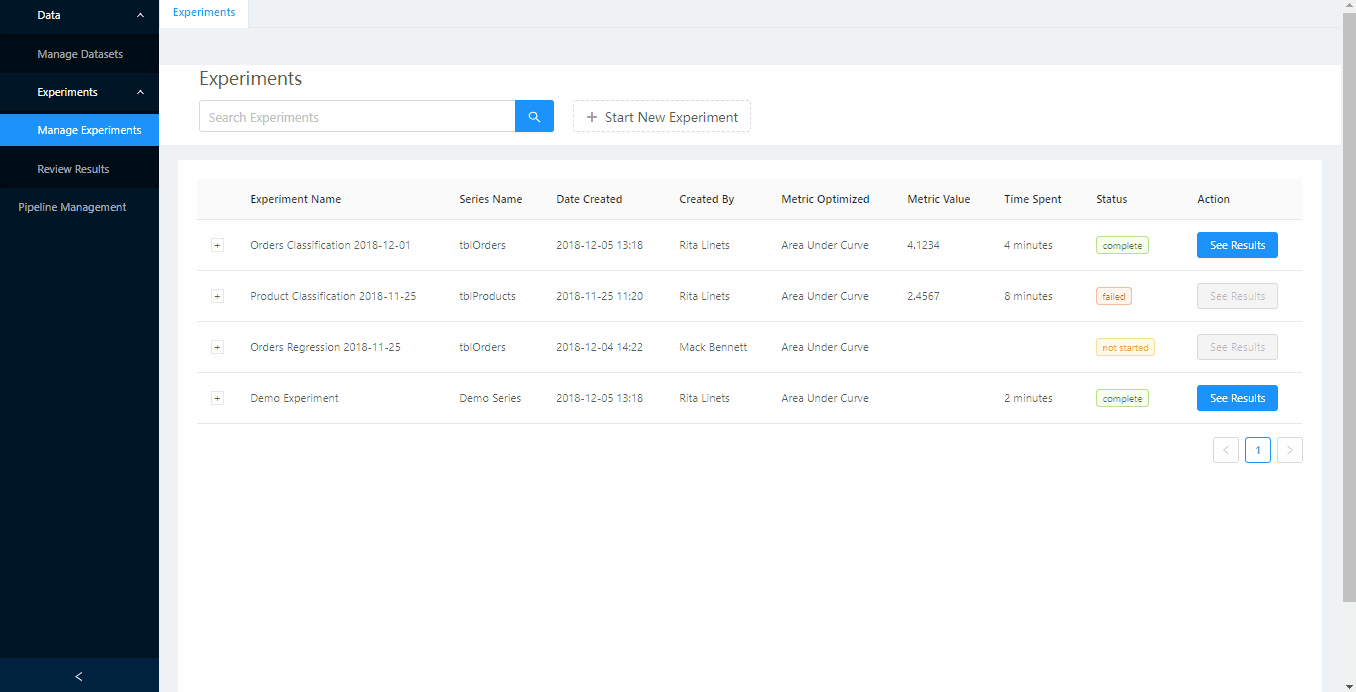Click the 'failed' status tag
This screenshot has width=1356, height=692.
click(1114, 296)
